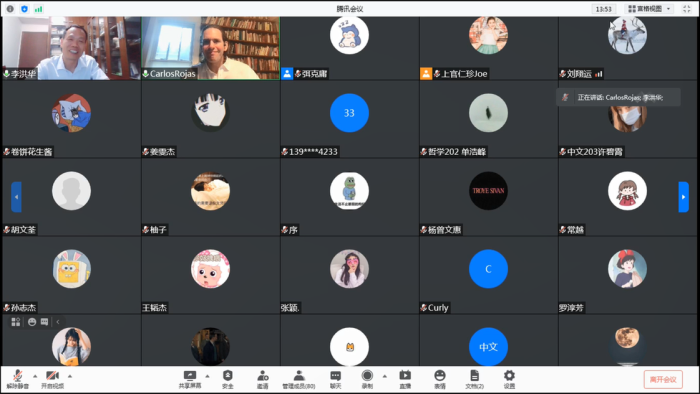The height and width of the screenshot is (394, 700).
Task: Check green network signal bars icon
Action: (x=38, y=8)
